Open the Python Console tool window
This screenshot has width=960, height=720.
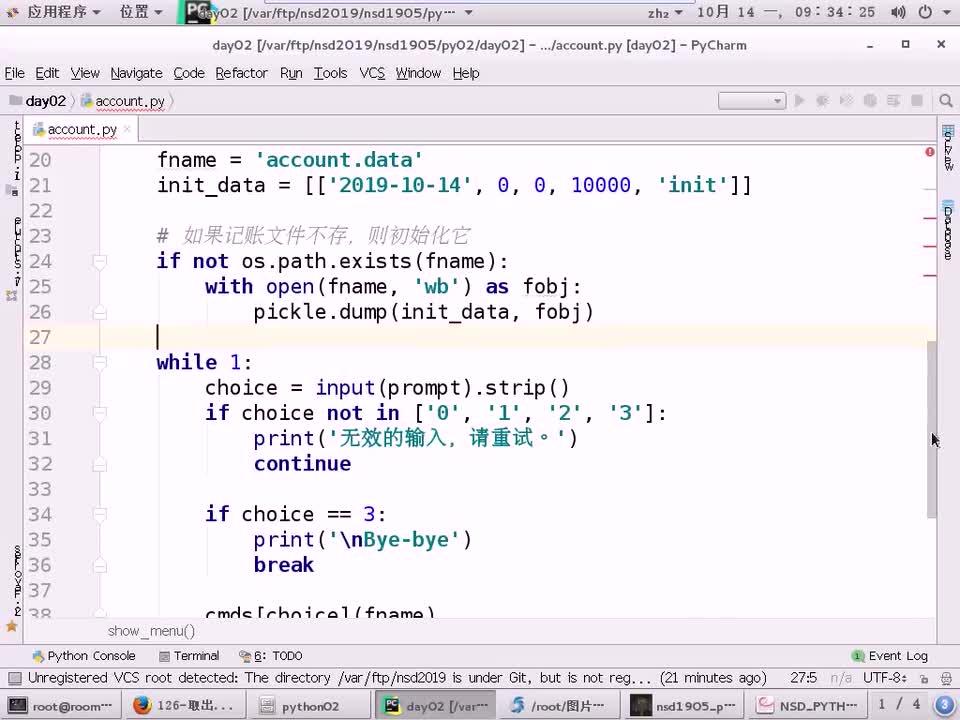point(83,656)
